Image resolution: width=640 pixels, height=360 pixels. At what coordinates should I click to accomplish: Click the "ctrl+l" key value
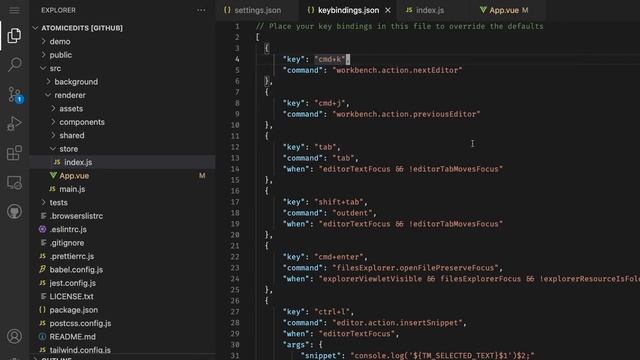click(x=332, y=312)
